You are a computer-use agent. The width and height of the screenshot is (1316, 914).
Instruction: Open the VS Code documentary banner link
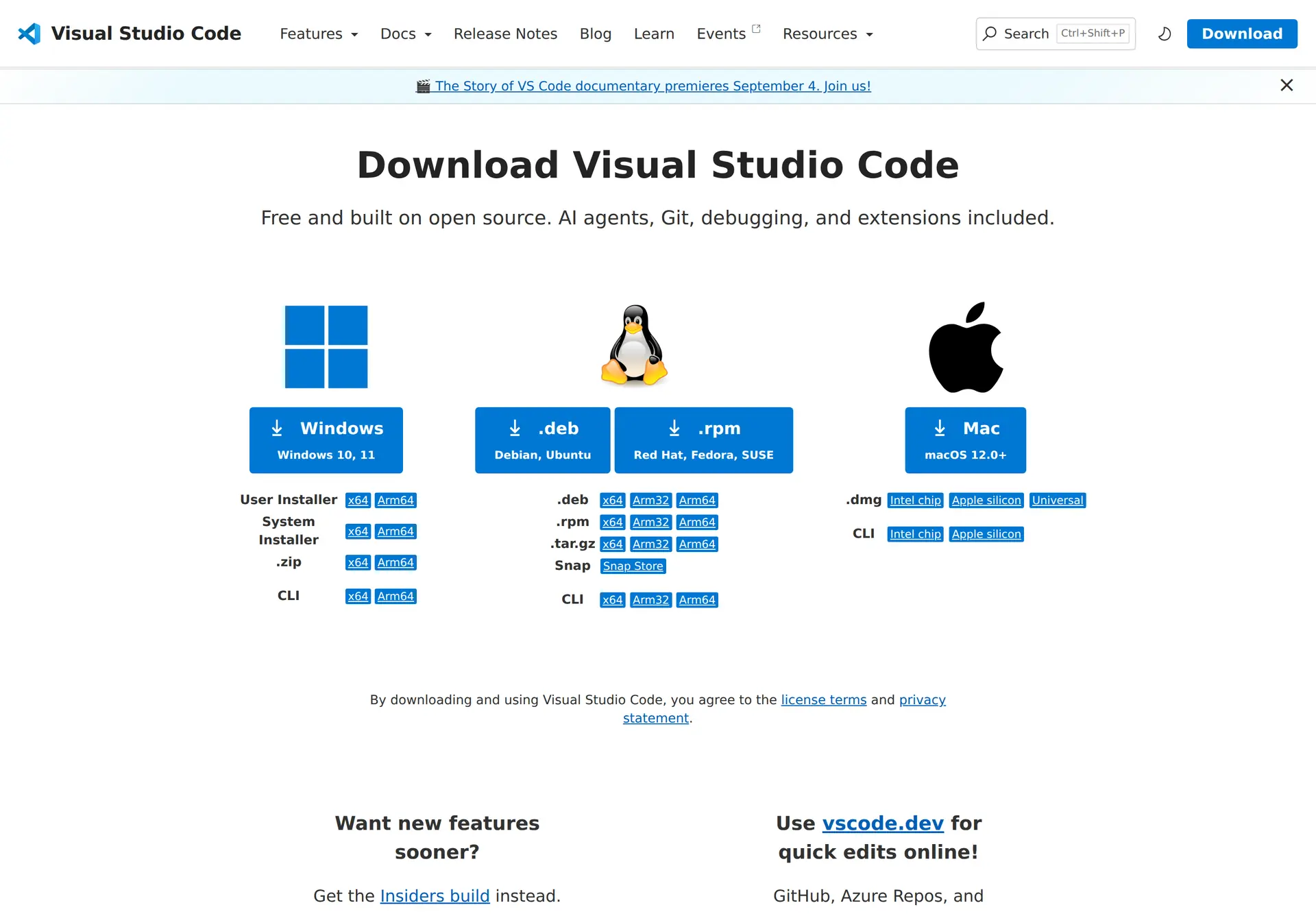(x=644, y=86)
